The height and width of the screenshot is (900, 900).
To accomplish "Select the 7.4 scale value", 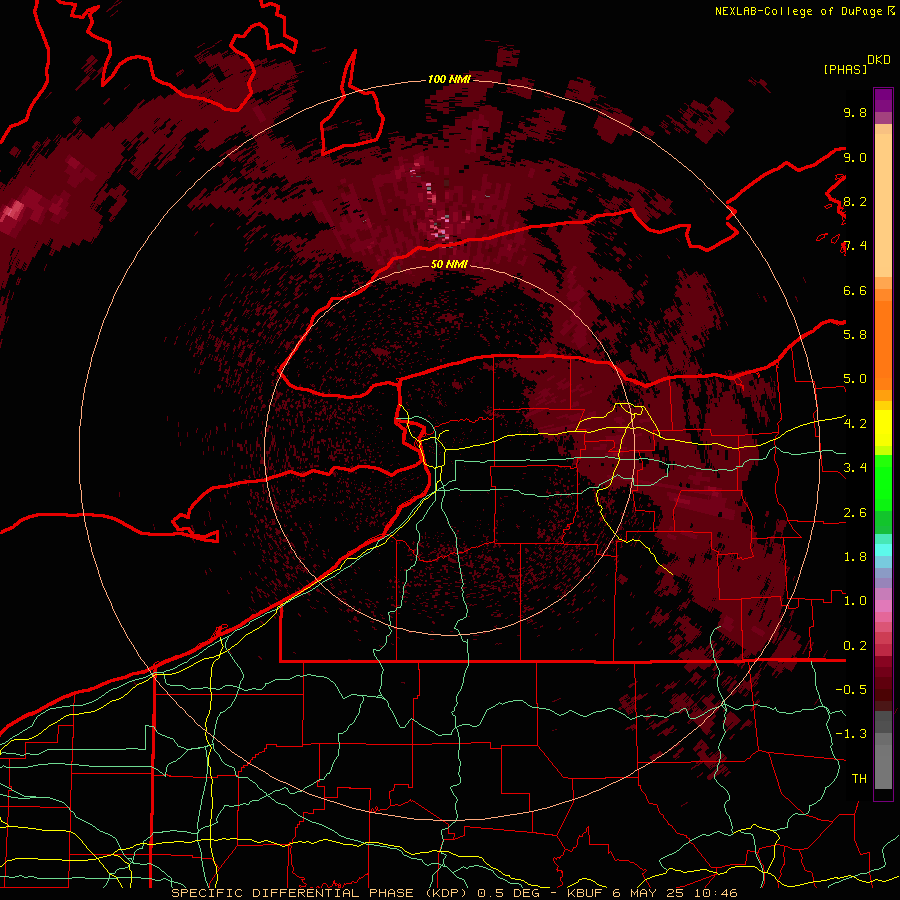I will pyautogui.click(x=855, y=246).
